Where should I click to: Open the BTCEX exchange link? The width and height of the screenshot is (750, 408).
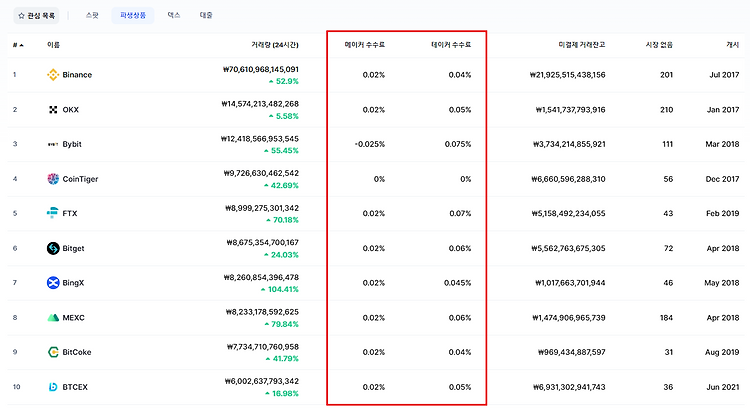75,387
